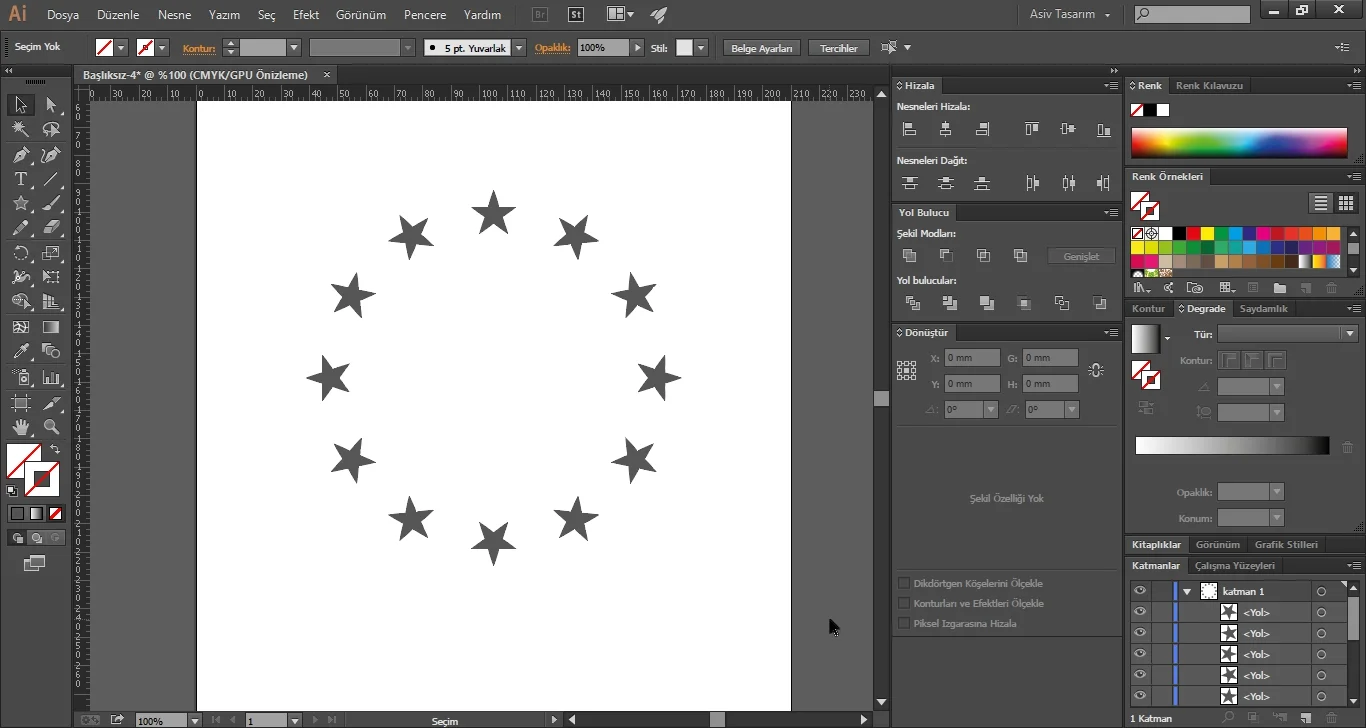Set fill mode to None in toolbox
The width and height of the screenshot is (1366, 728).
pyautogui.click(x=56, y=513)
